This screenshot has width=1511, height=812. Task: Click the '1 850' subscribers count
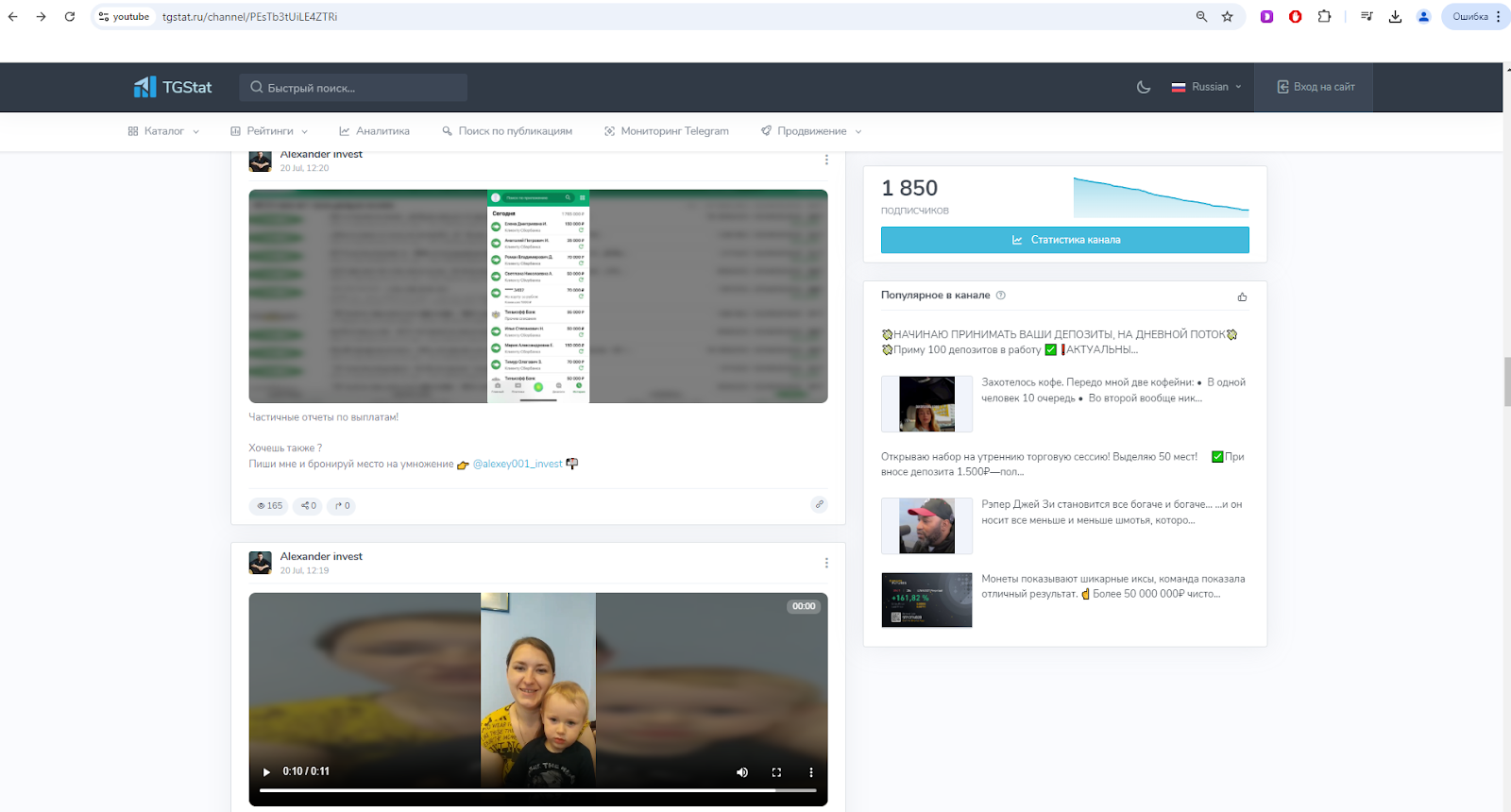point(909,188)
